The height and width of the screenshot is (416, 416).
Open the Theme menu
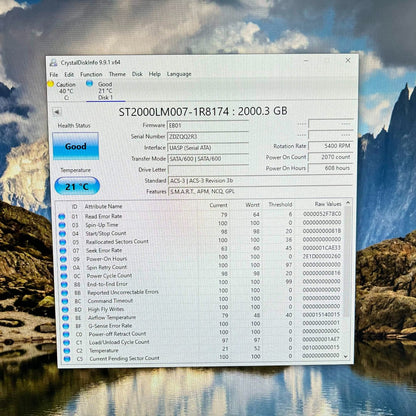(x=117, y=74)
